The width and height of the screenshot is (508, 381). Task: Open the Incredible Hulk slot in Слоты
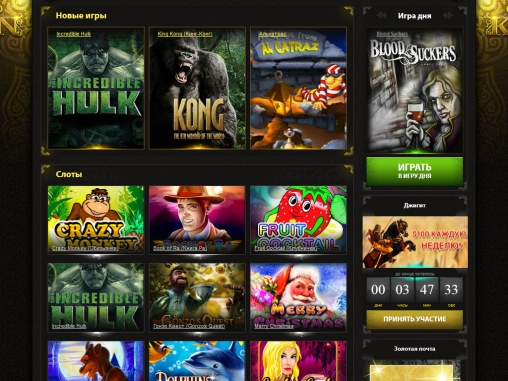click(96, 297)
